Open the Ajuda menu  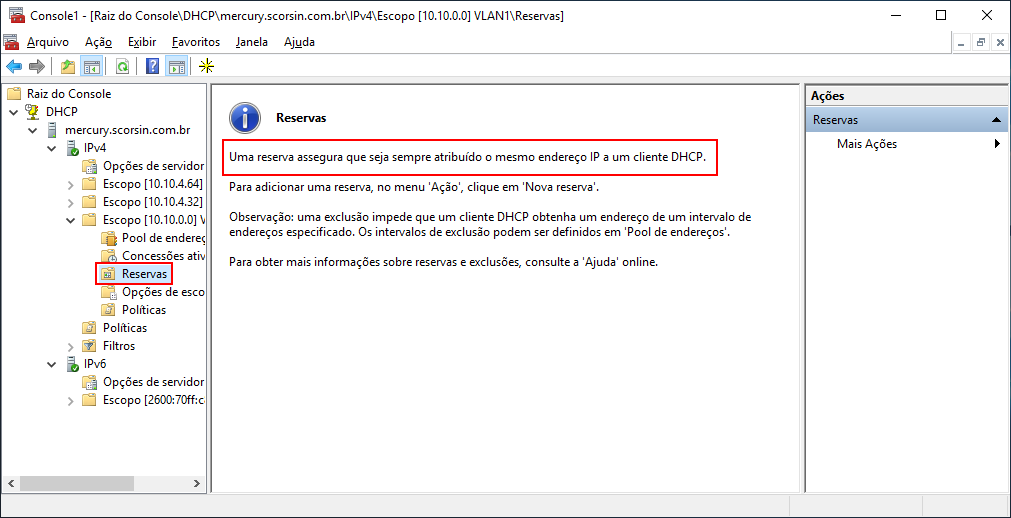(299, 42)
